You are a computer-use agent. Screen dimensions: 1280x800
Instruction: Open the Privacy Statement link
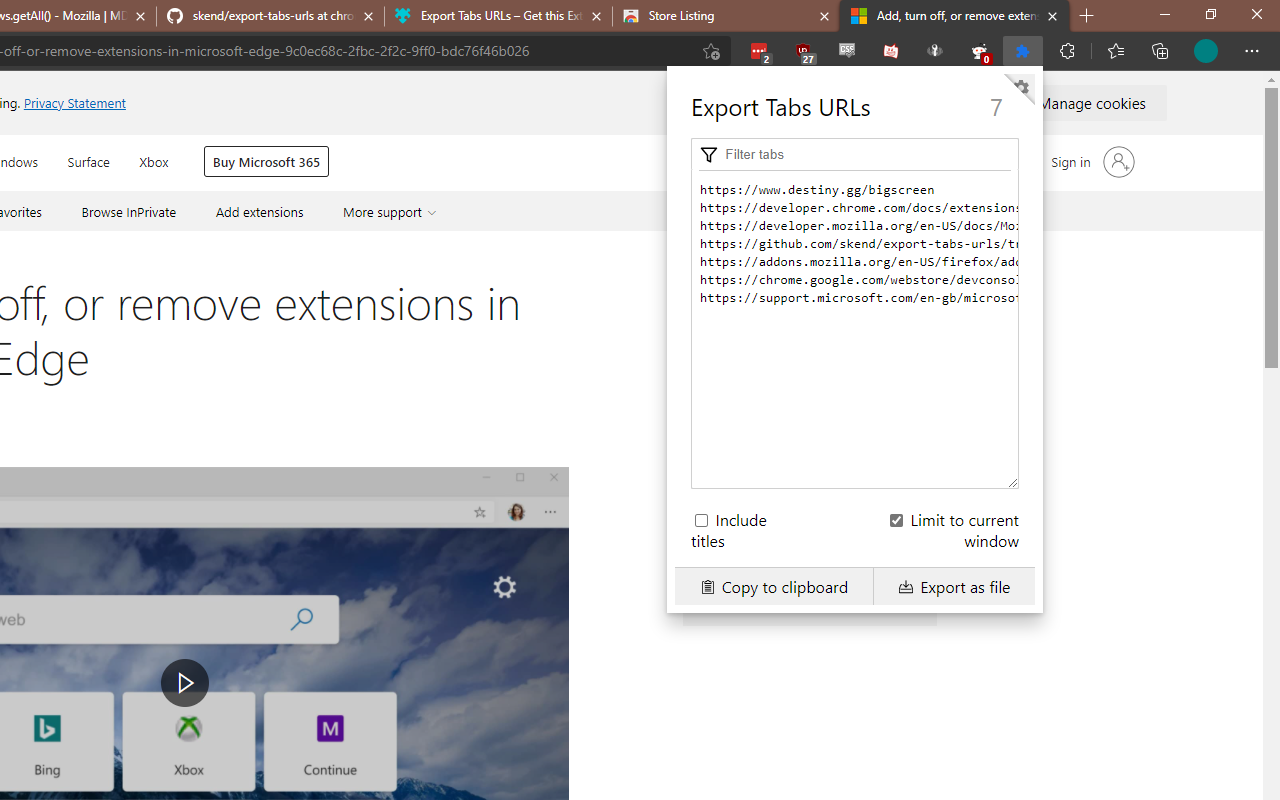click(75, 103)
